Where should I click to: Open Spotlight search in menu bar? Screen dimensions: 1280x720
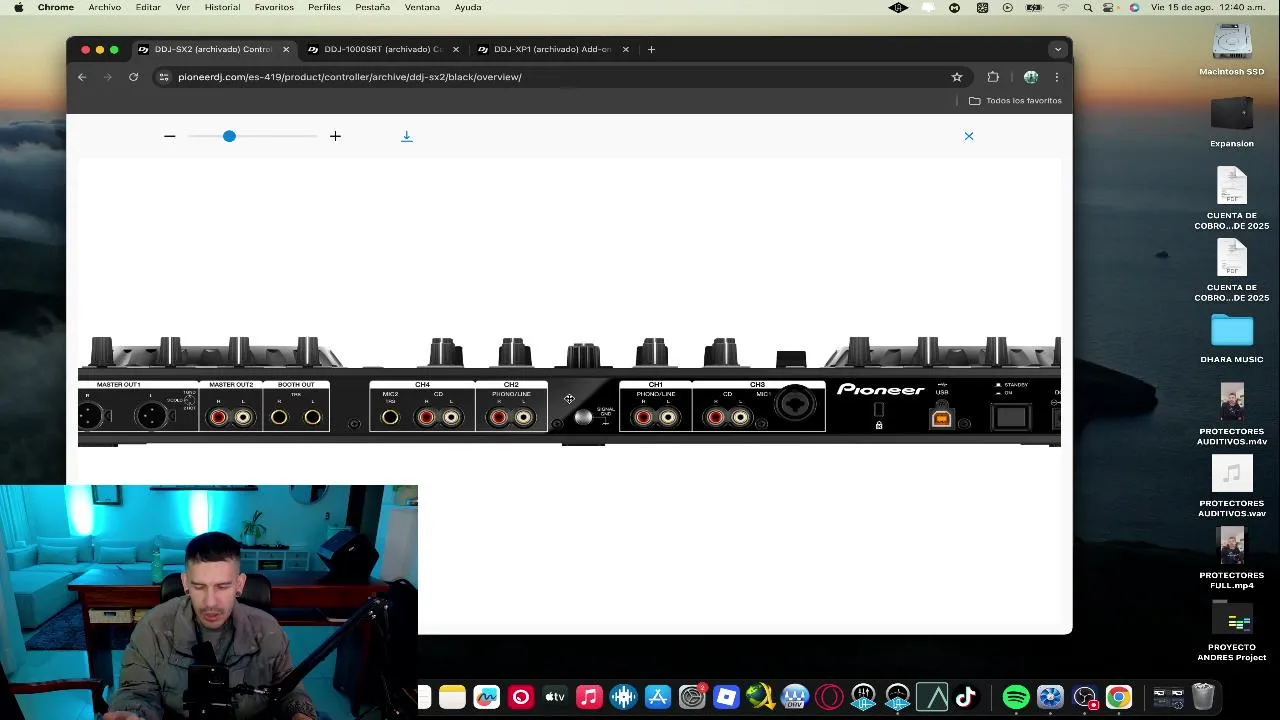(x=1088, y=7)
